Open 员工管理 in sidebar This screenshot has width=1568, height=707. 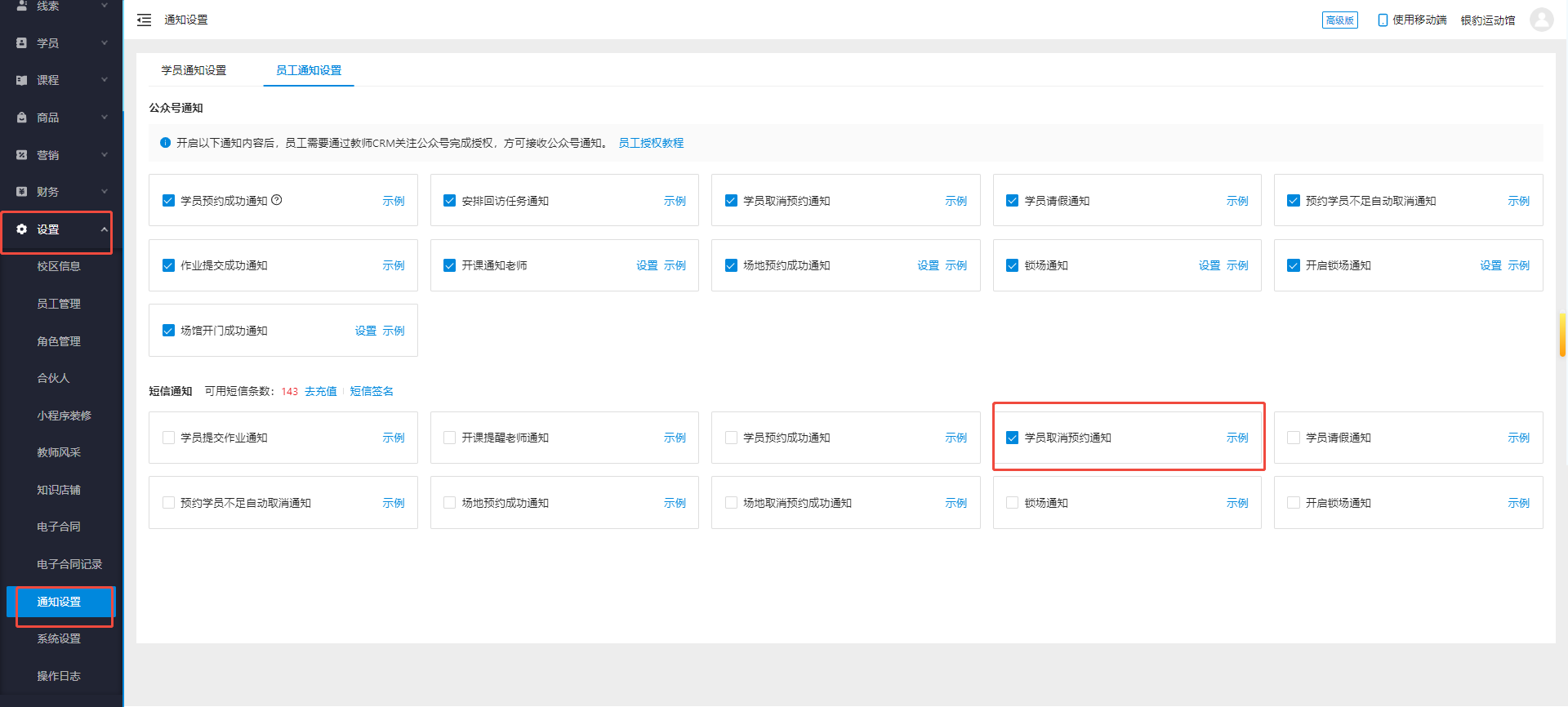[59, 304]
